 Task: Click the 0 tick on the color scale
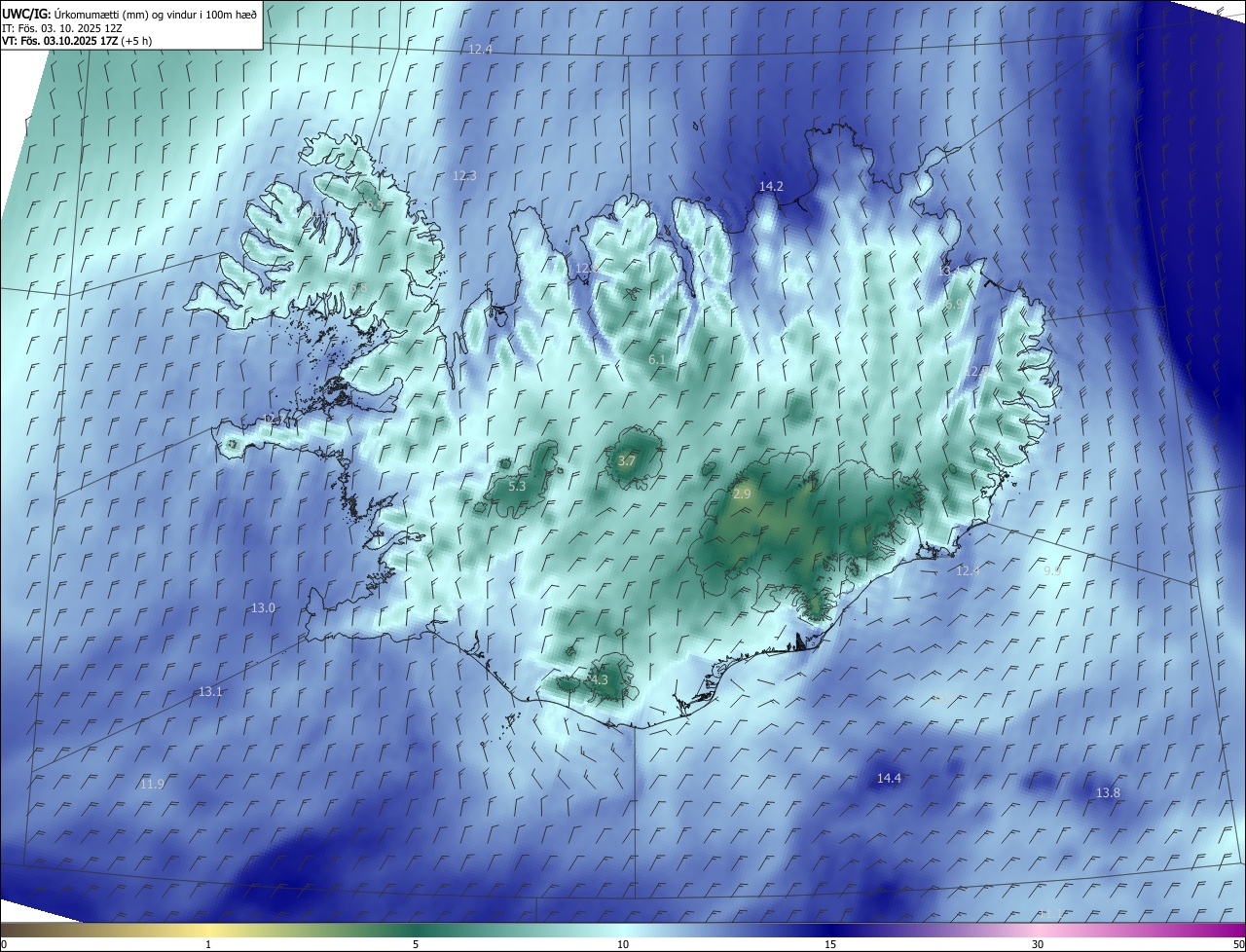4,944
